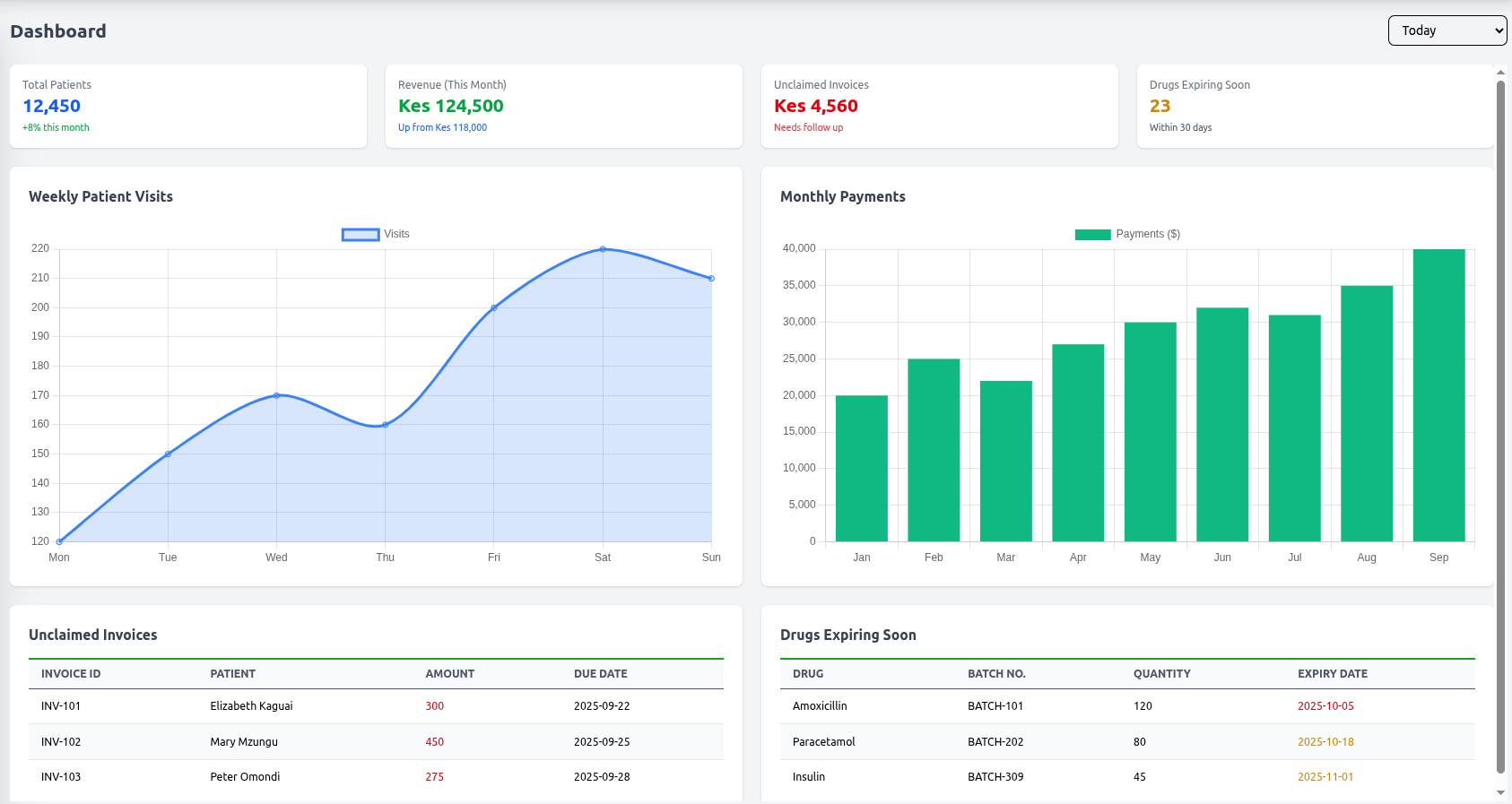
Task: Click the Thu data point on Visits chart
Action: (385, 425)
